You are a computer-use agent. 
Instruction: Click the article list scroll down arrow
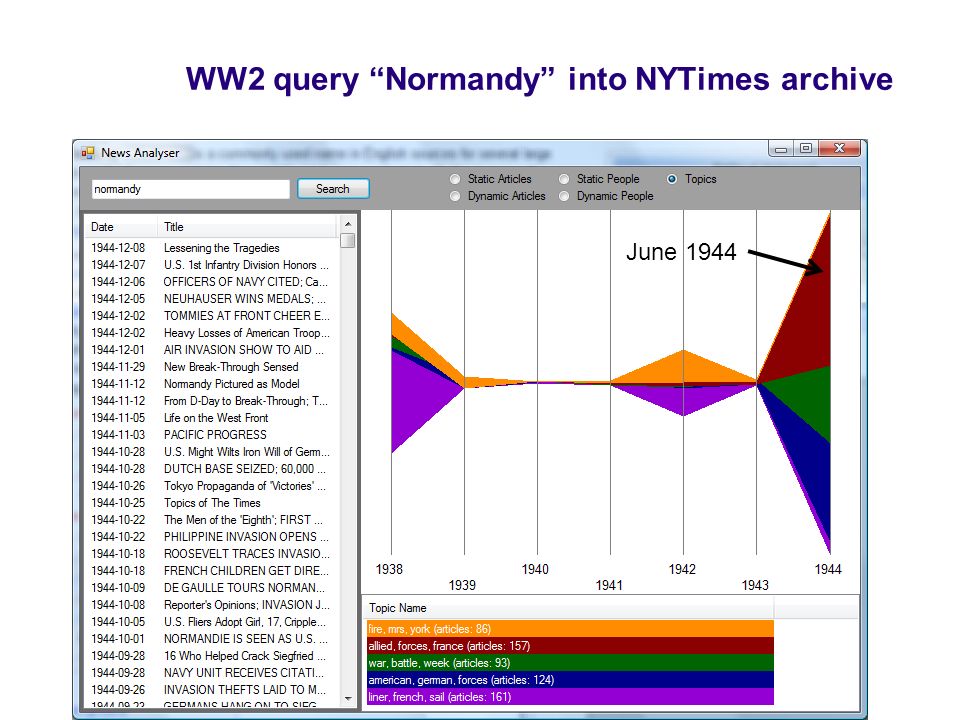(x=348, y=699)
